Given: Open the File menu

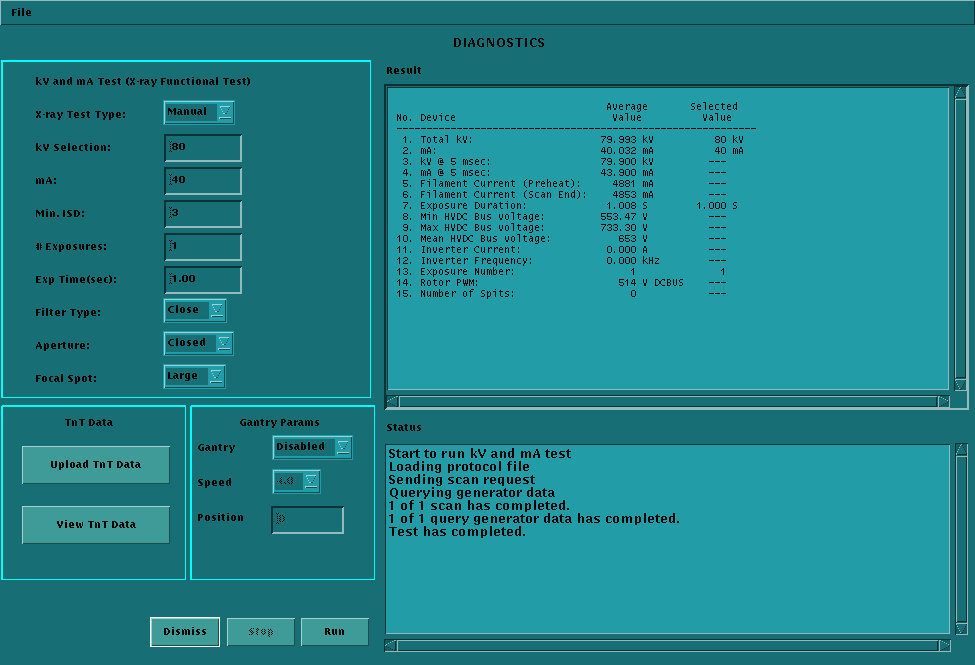Looking at the screenshot, I should coord(21,12).
